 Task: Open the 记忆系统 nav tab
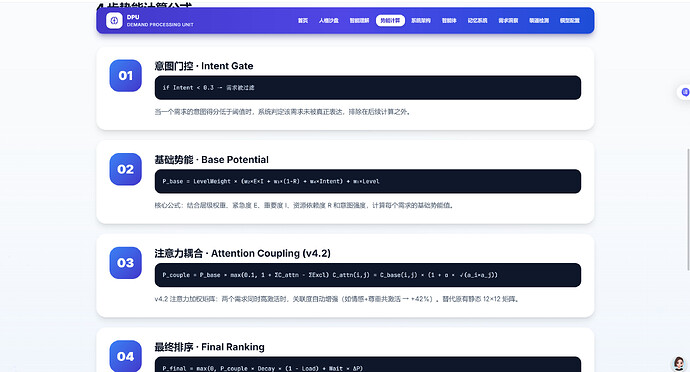point(477,21)
